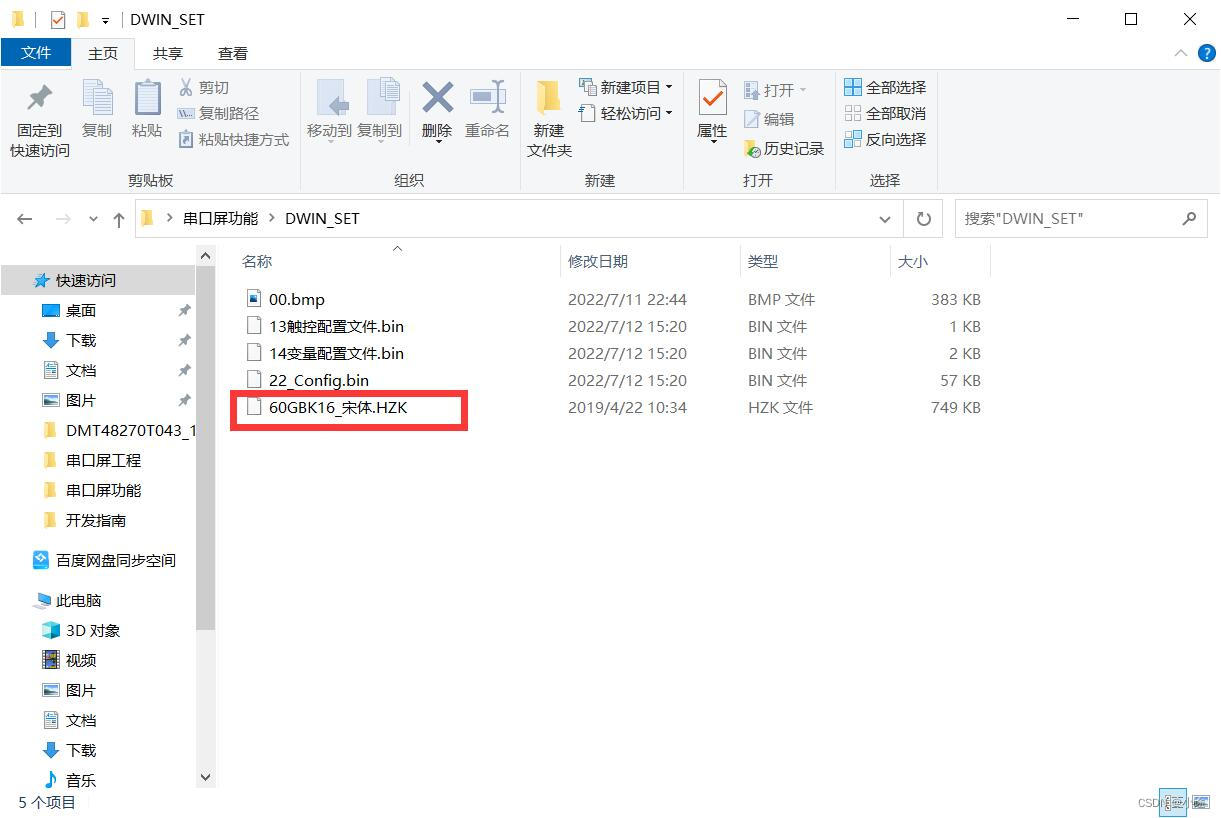Click the Back navigation arrow
Image resolution: width=1221 pixels, height=818 pixels.
click(x=25, y=219)
